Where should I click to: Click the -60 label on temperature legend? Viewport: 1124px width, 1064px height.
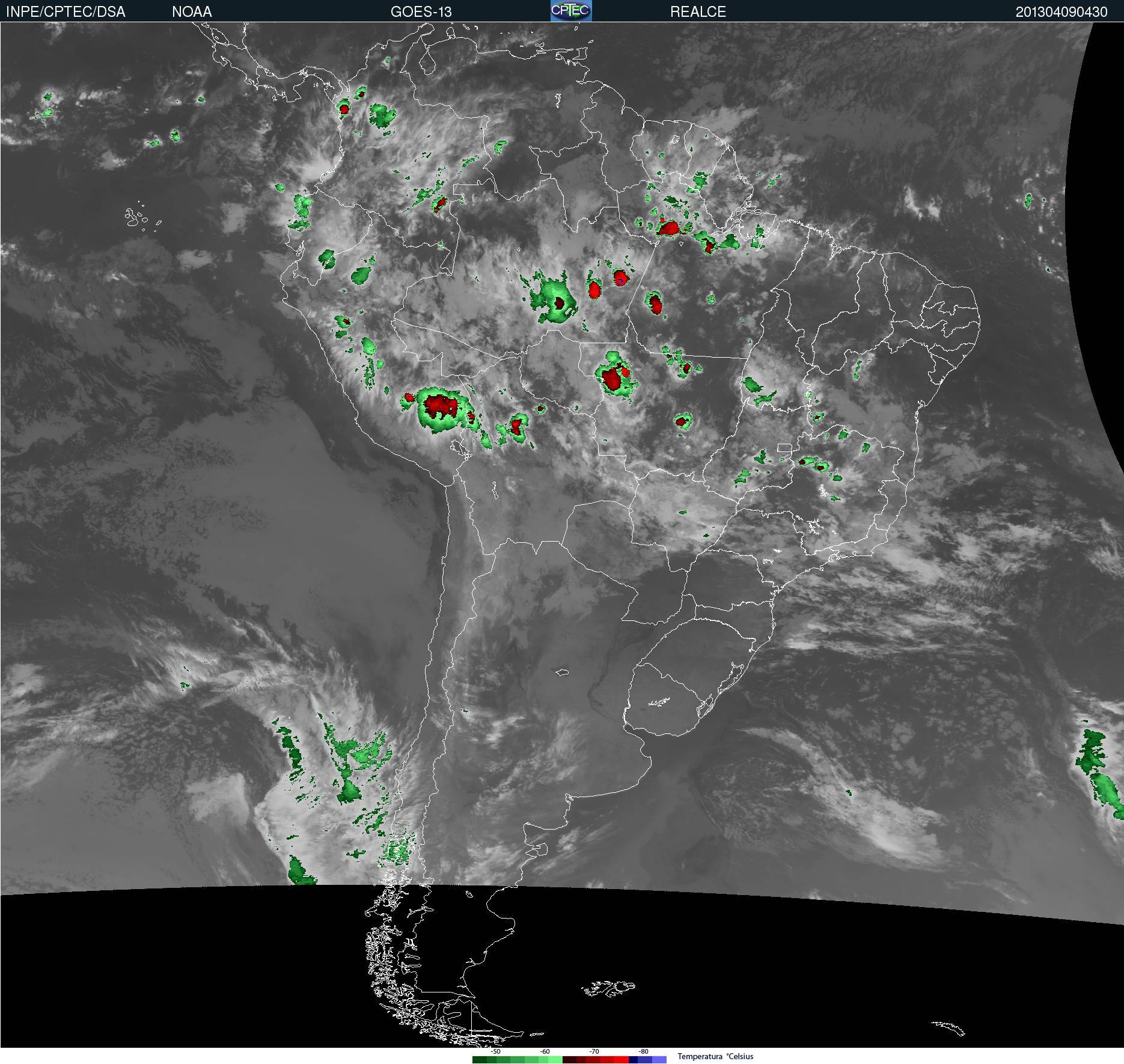545,1051
